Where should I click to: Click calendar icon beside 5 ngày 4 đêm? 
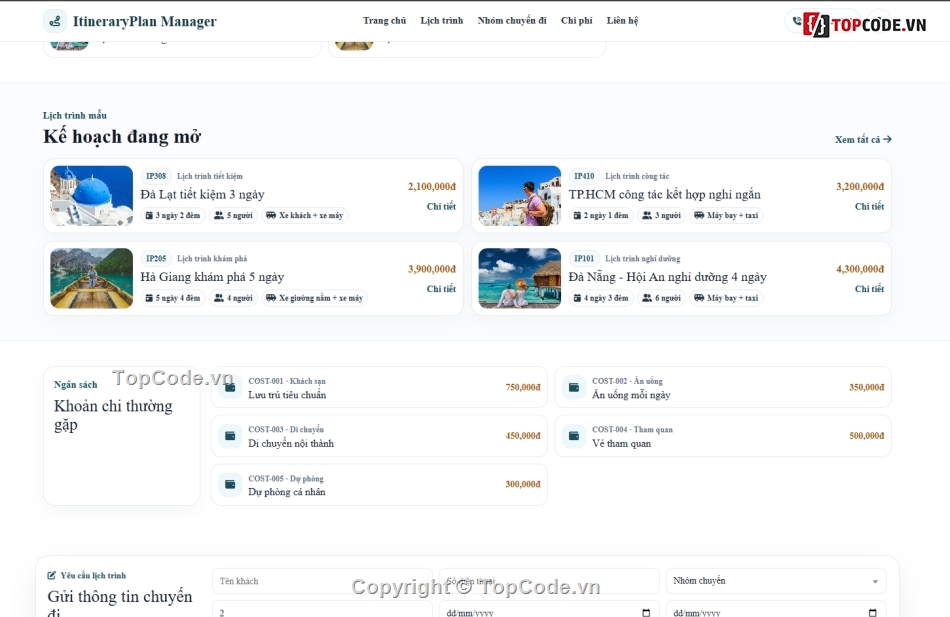click(149, 298)
